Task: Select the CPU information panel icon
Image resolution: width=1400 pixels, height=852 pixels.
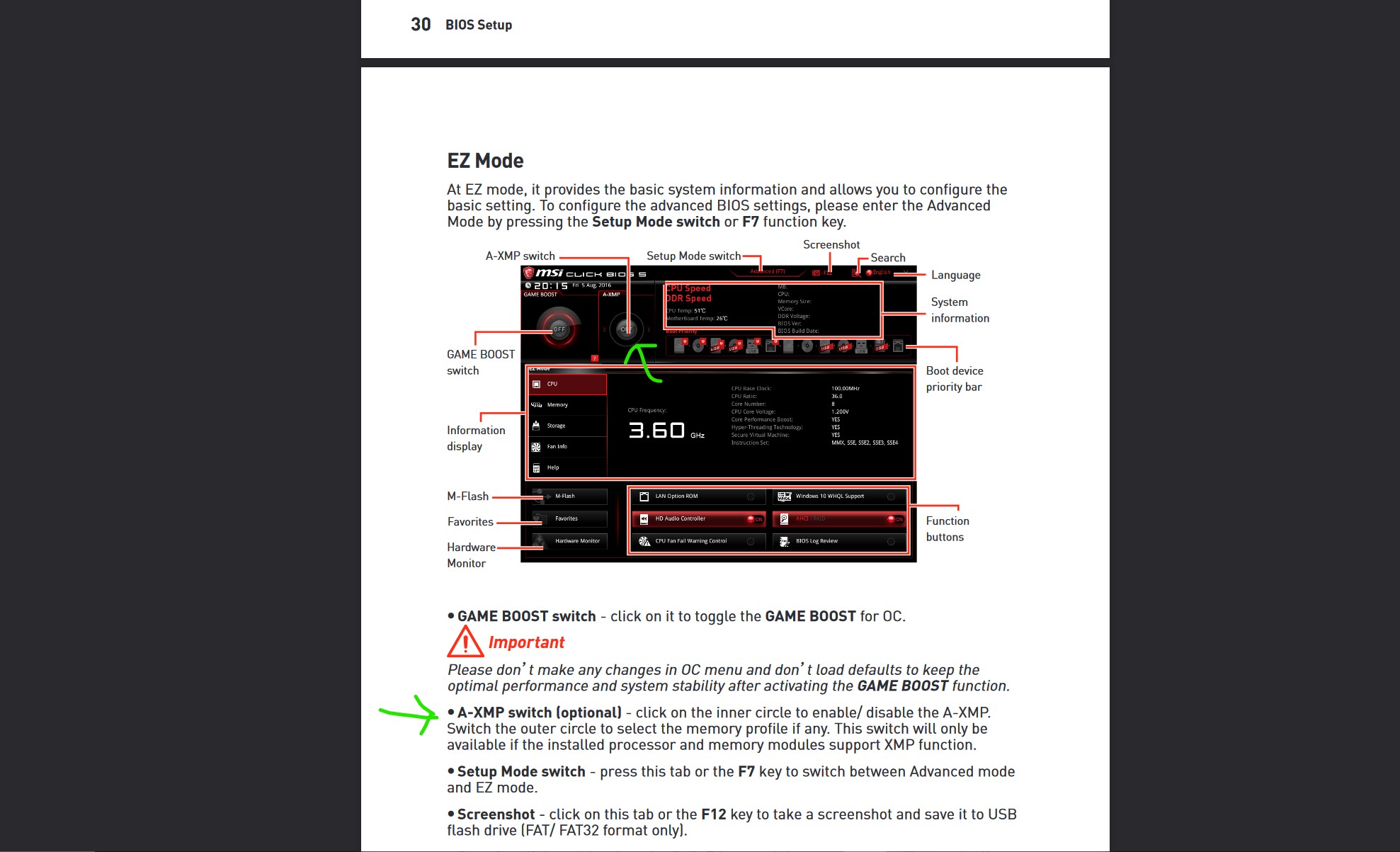Action: 537,383
